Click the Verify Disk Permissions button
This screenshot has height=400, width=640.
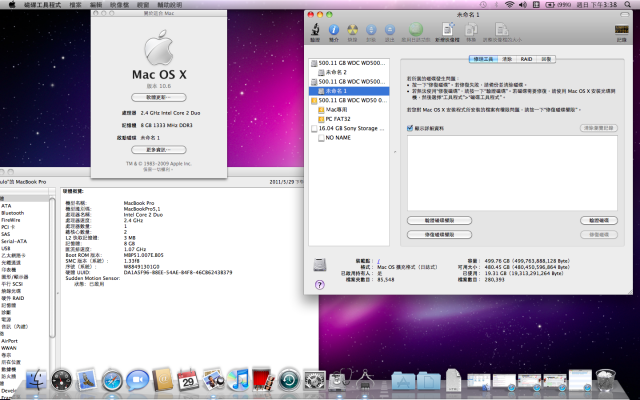[x=439, y=220]
